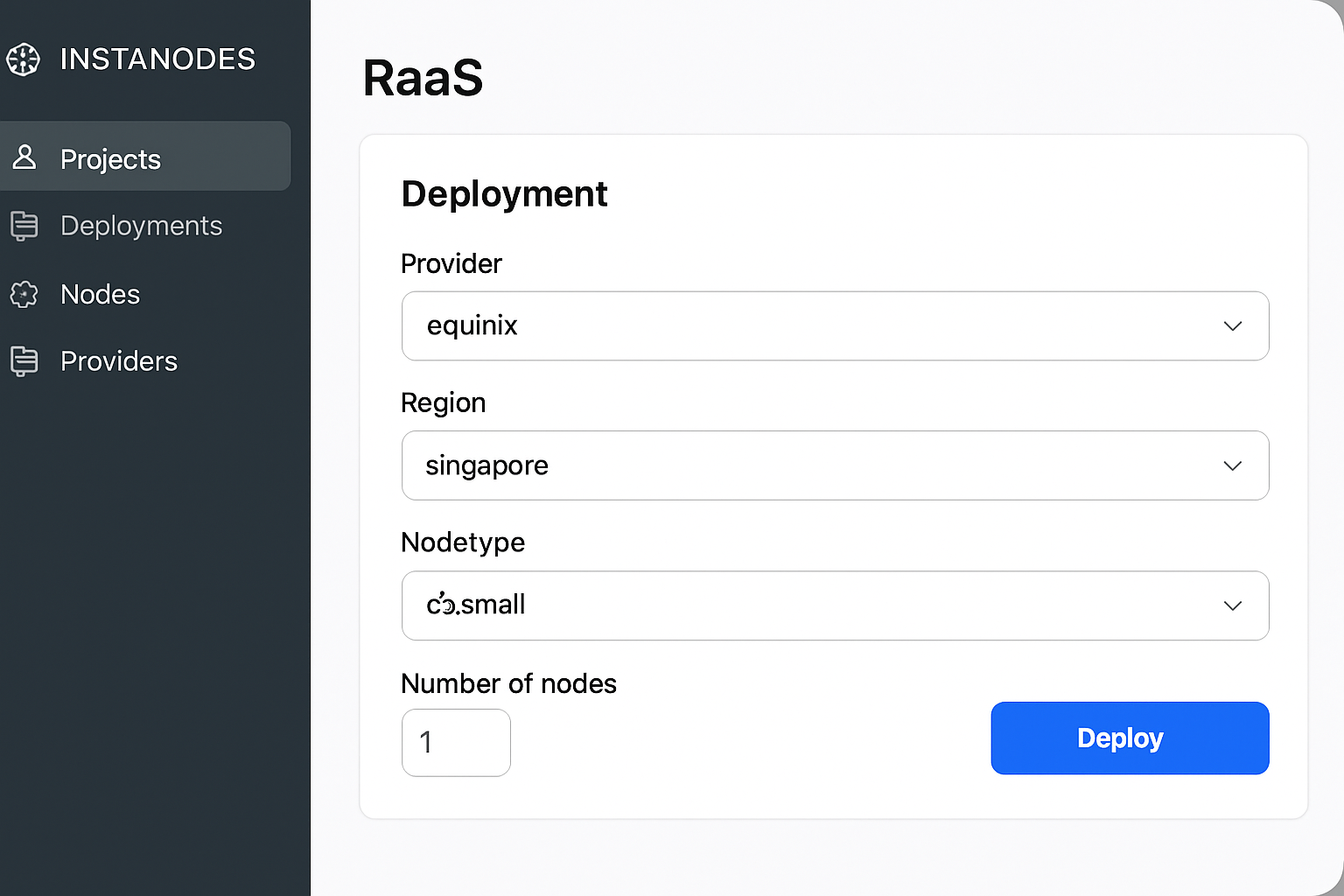Navigate to the Providers section
The width and height of the screenshot is (1344, 896).
pos(118,360)
